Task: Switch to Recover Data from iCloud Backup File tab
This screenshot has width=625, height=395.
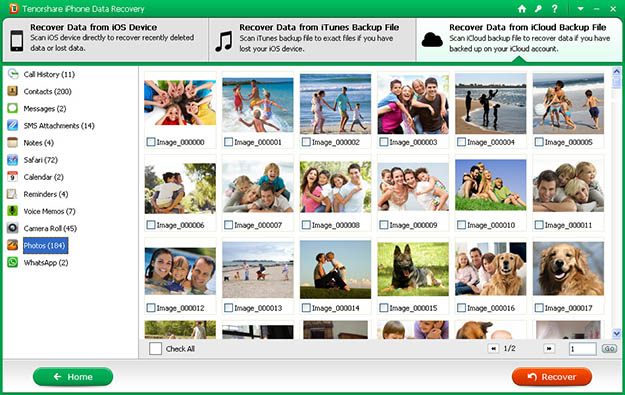Action: click(519, 39)
